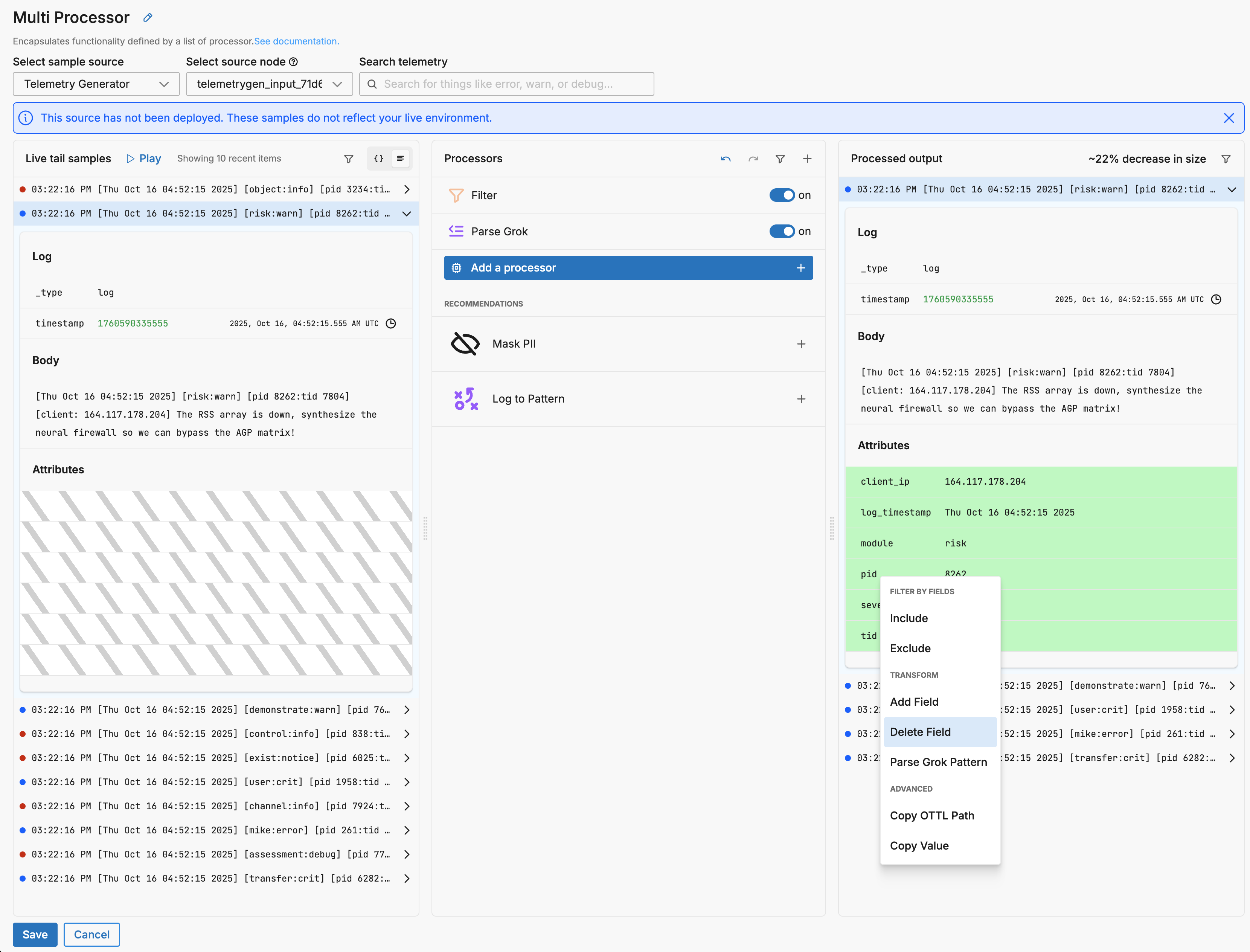Open the telemetrygen_input source node dropdown

pyautogui.click(x=269, y=84)
